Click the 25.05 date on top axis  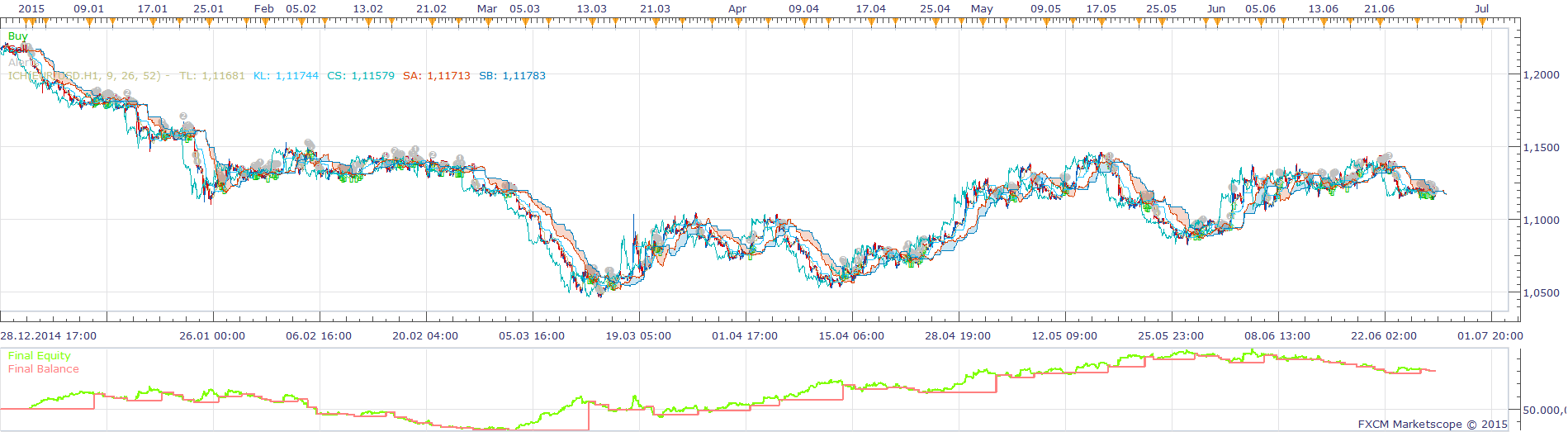(x=1162, y=9)
